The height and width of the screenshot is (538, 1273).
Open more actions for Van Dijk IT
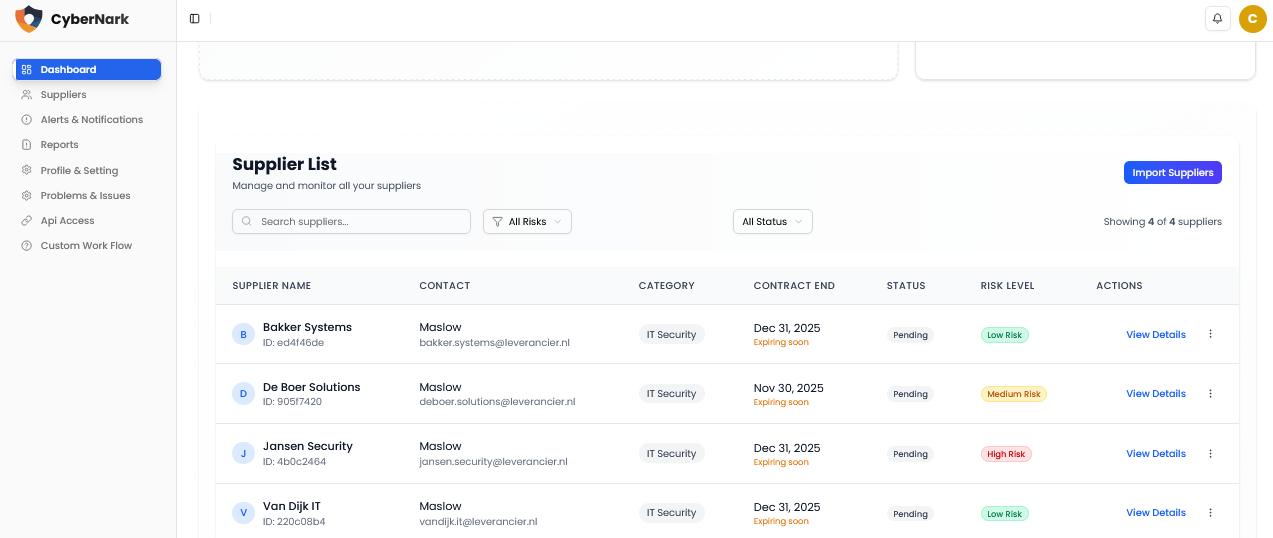[x=1210, y=513]
